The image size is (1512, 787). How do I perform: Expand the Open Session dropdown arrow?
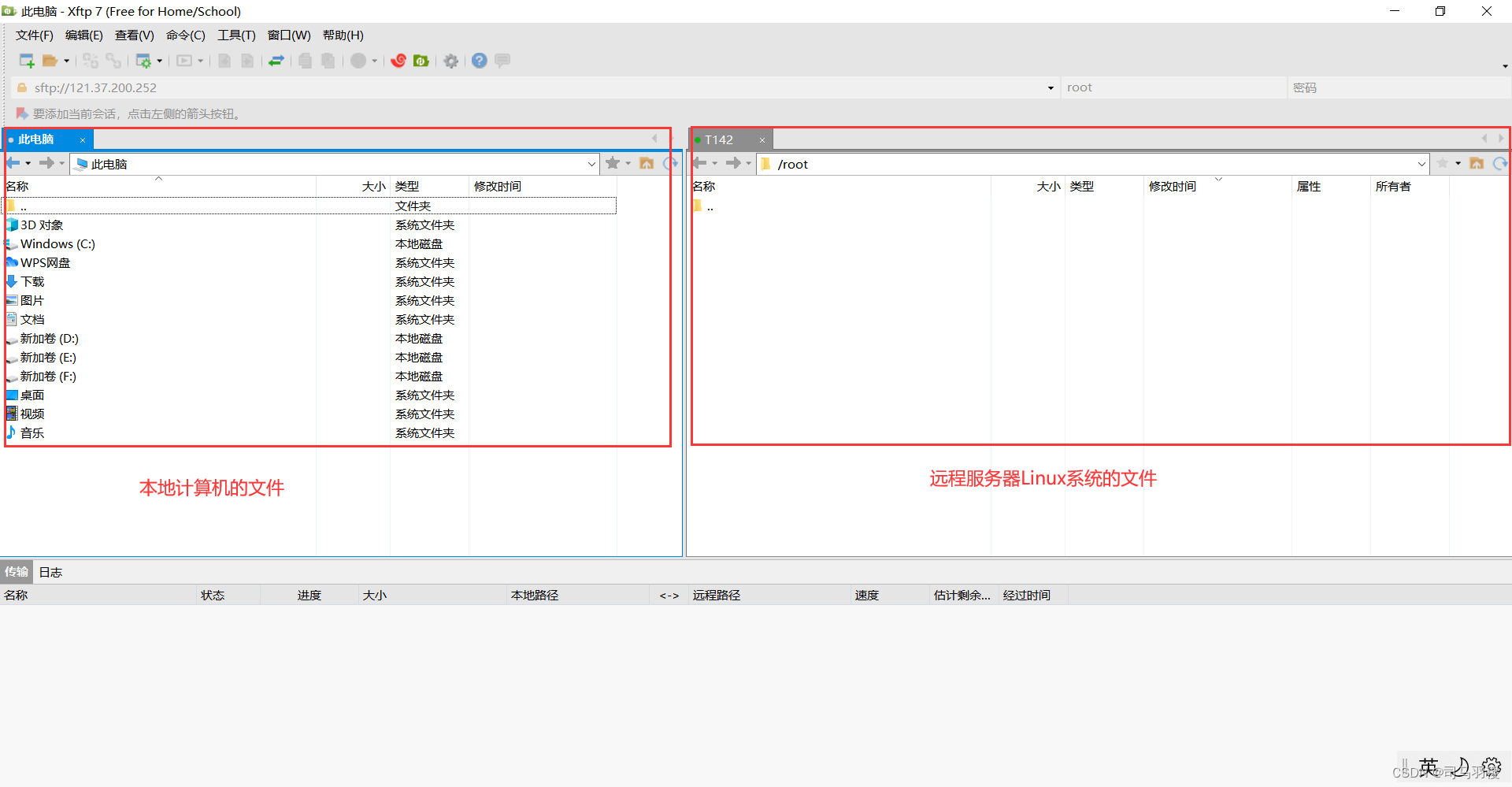[x=67, y=61]
